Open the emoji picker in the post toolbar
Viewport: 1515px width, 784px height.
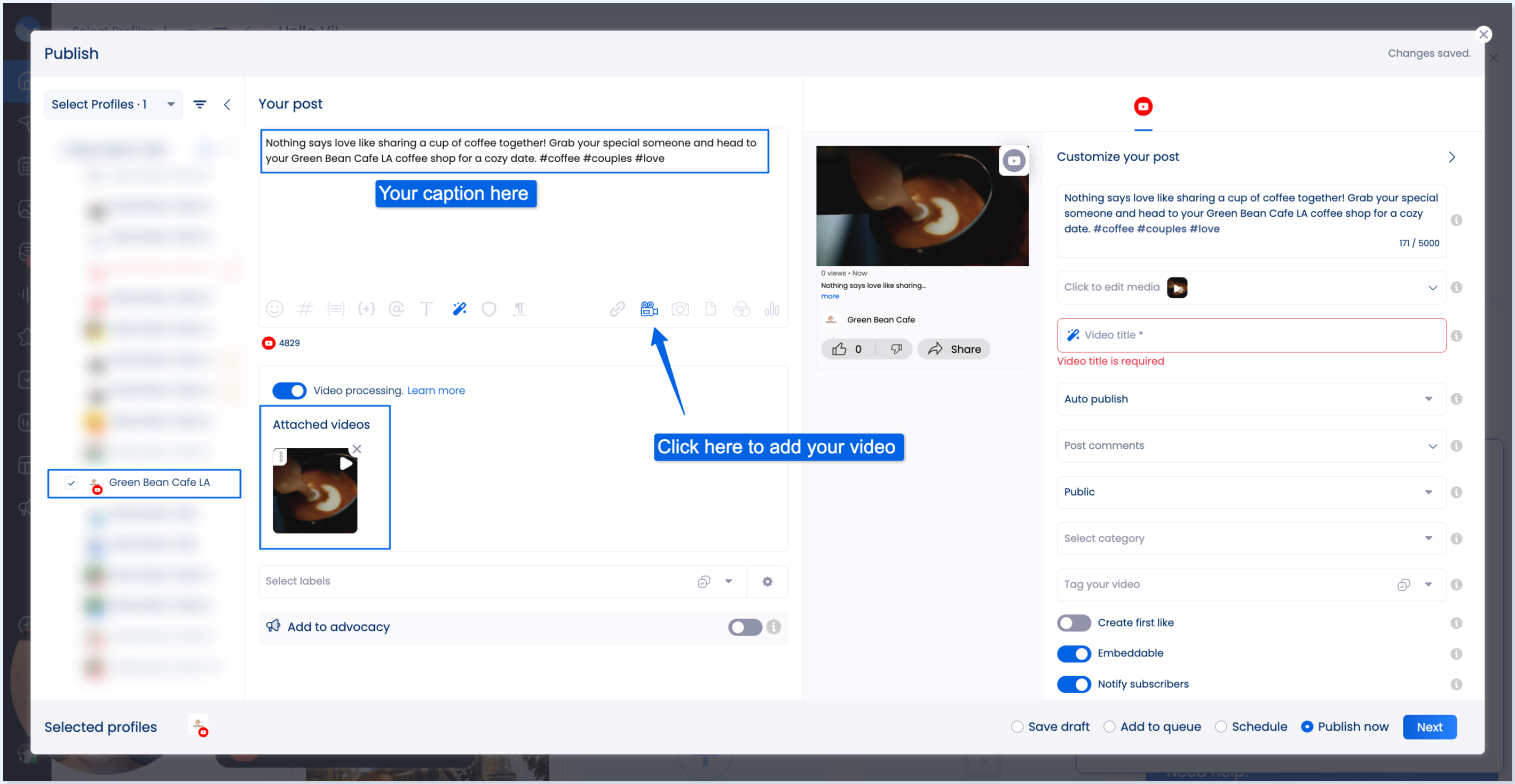274,309
